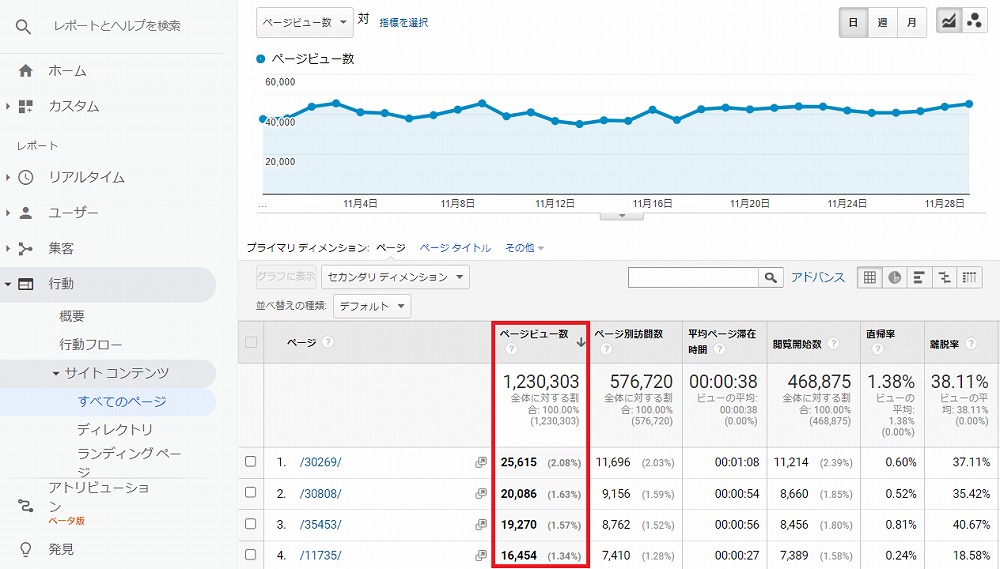Open 概要 under 行動

(72, 316)
